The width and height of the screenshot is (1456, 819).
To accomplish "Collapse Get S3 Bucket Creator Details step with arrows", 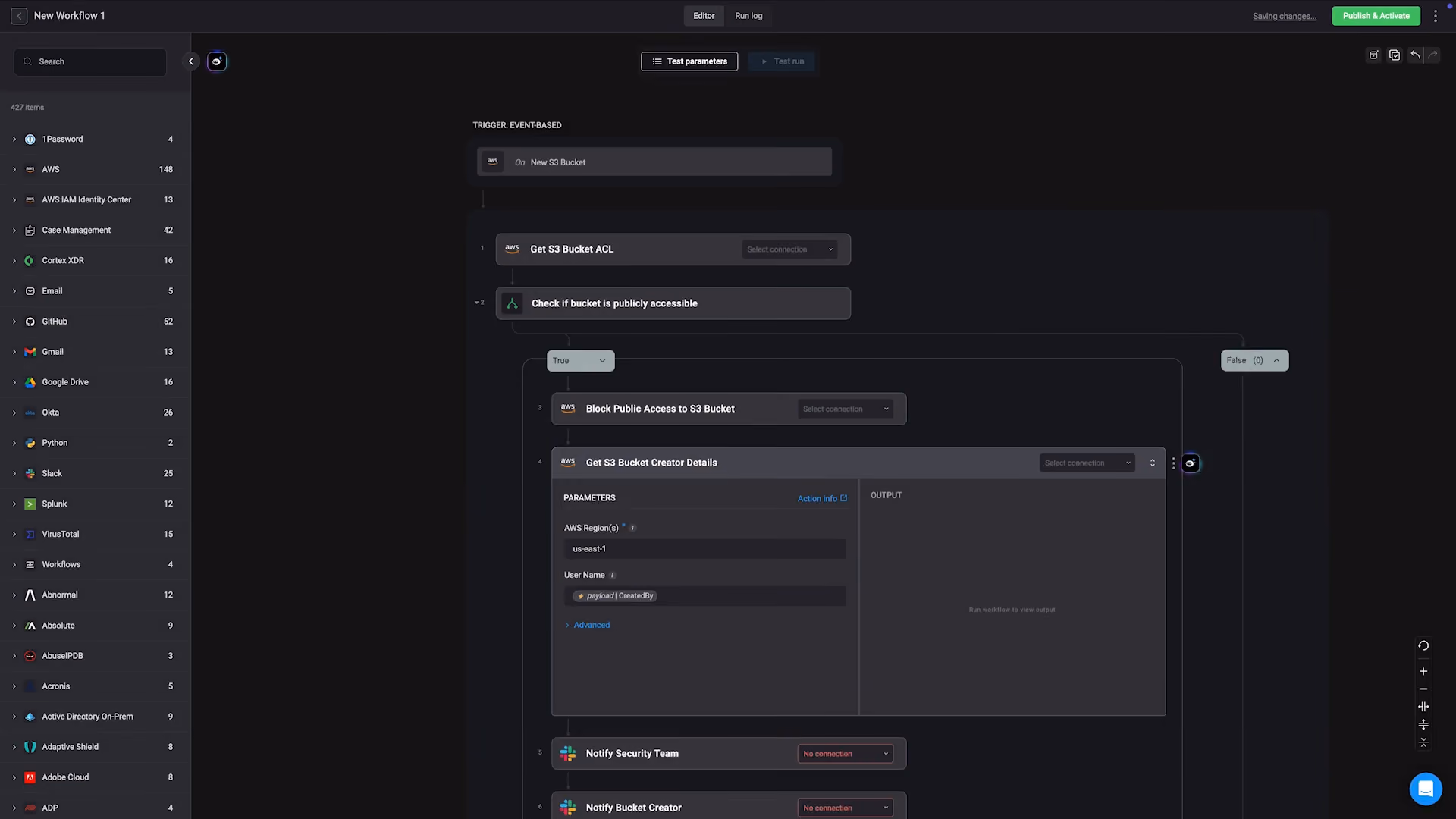I will click(1153, 463).
